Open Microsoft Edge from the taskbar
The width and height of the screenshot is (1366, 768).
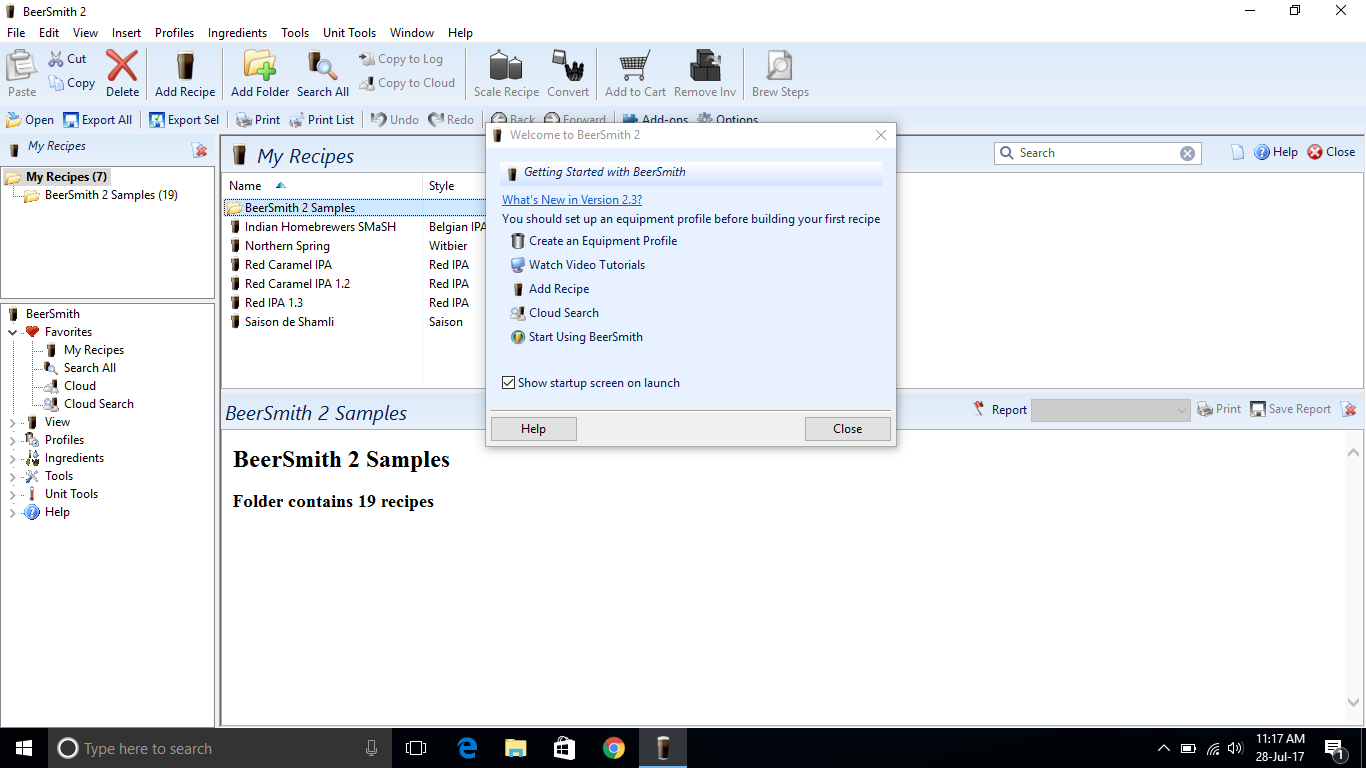tap(467, 748)
